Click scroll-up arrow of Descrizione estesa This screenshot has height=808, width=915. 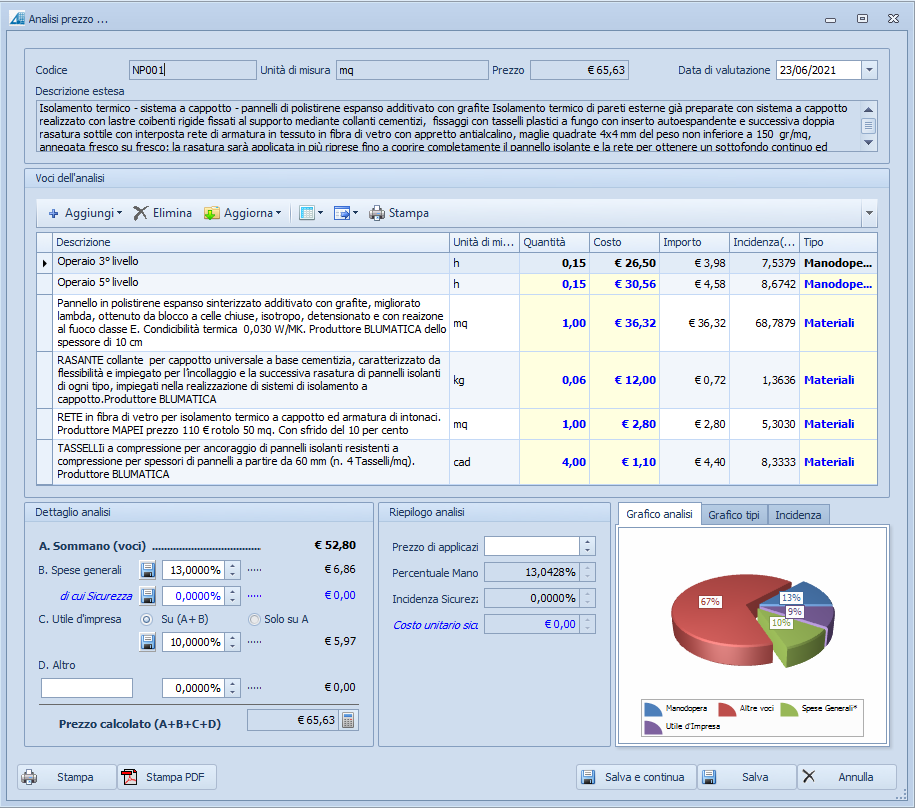click(868, 109)
